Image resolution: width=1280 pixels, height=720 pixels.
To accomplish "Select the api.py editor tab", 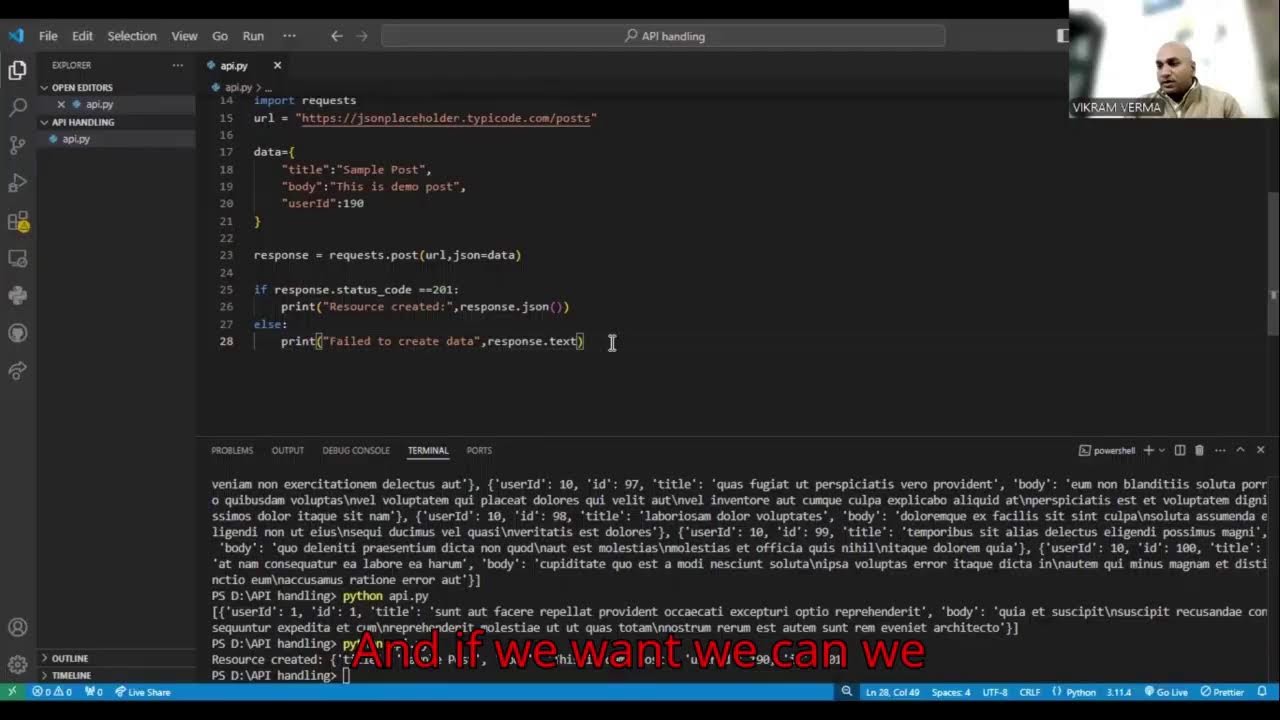I will point(234,65).
